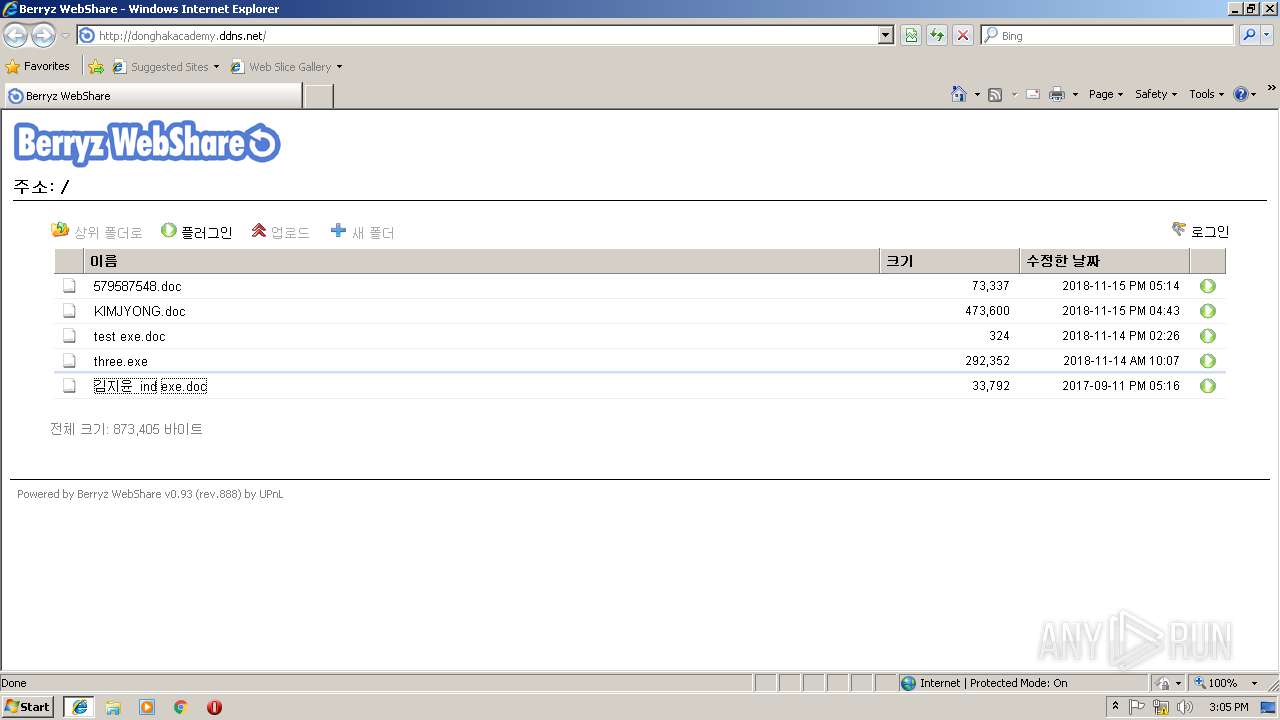Expand Print button dropdown arrow
Image resolution: width=1280 pixels, height=720 pixels.
coord(1075,95)
